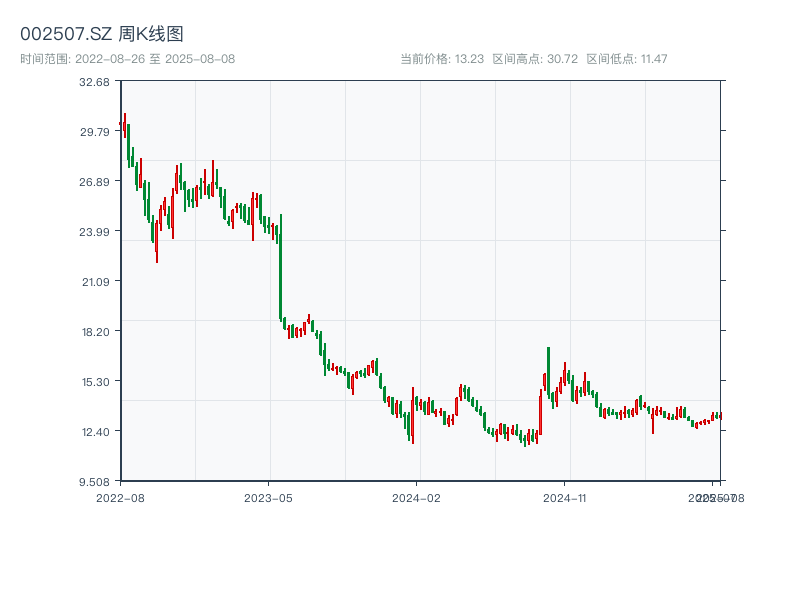Screen dimensions: 800x600
Task: Click the 002507.SZ 周K线图 chart title
Action: click(x=101, y=35)
